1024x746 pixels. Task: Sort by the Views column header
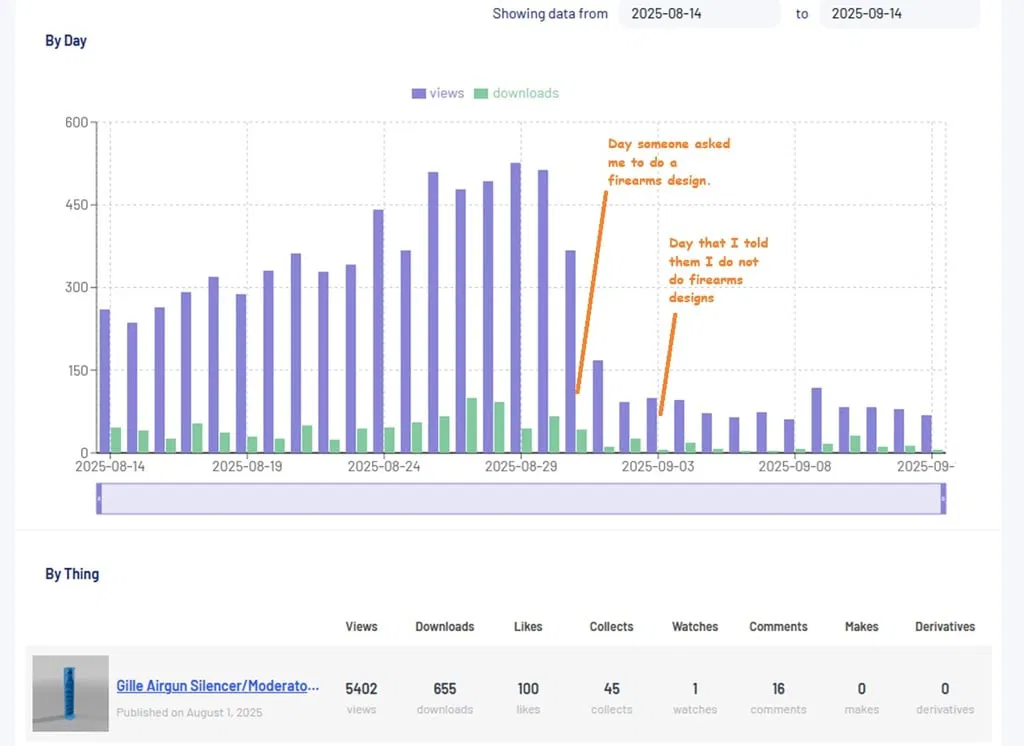(x=361, y=626)
